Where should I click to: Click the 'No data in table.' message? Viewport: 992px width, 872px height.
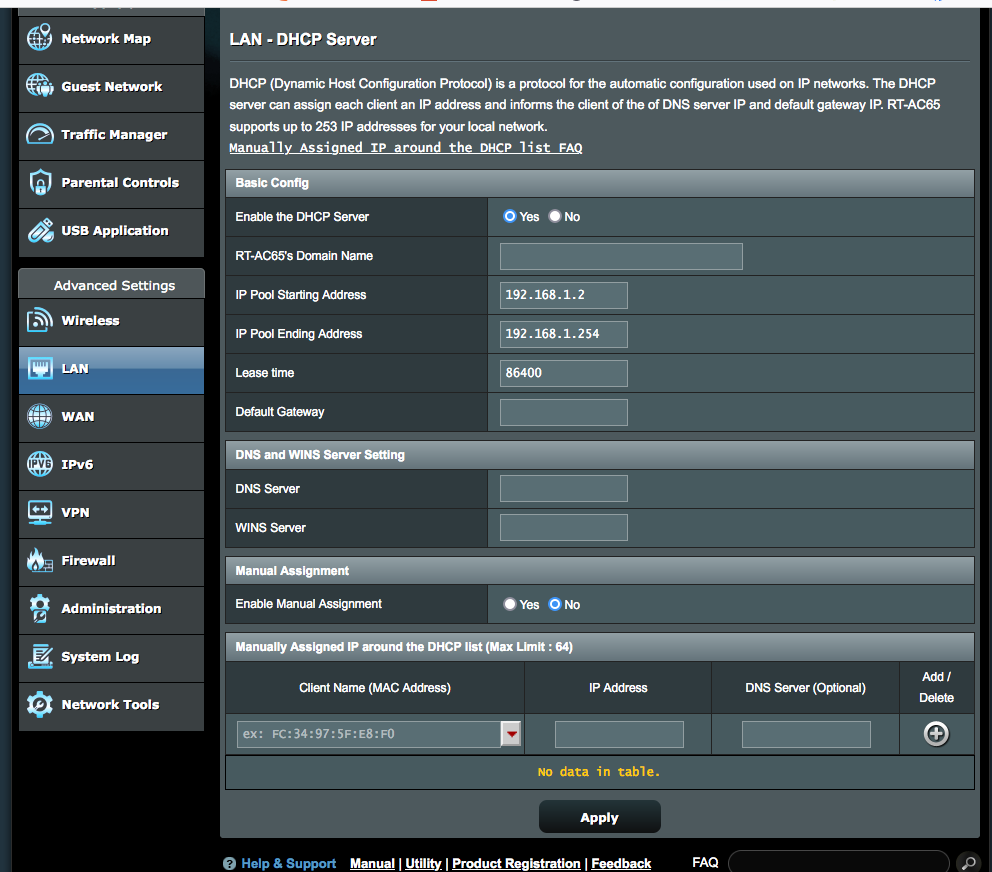(598, 771)
